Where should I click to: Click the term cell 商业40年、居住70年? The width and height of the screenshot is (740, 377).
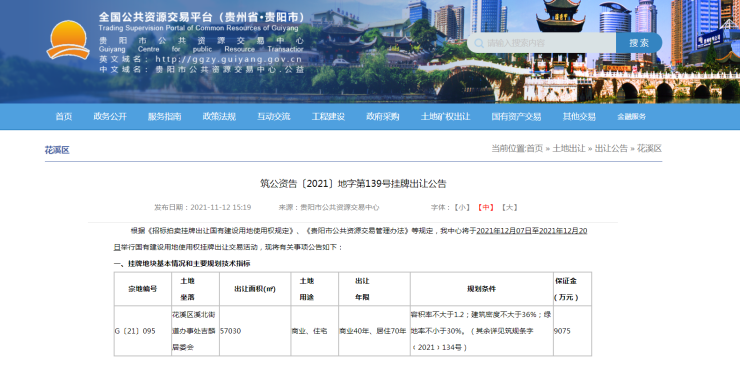click(373, 331)
